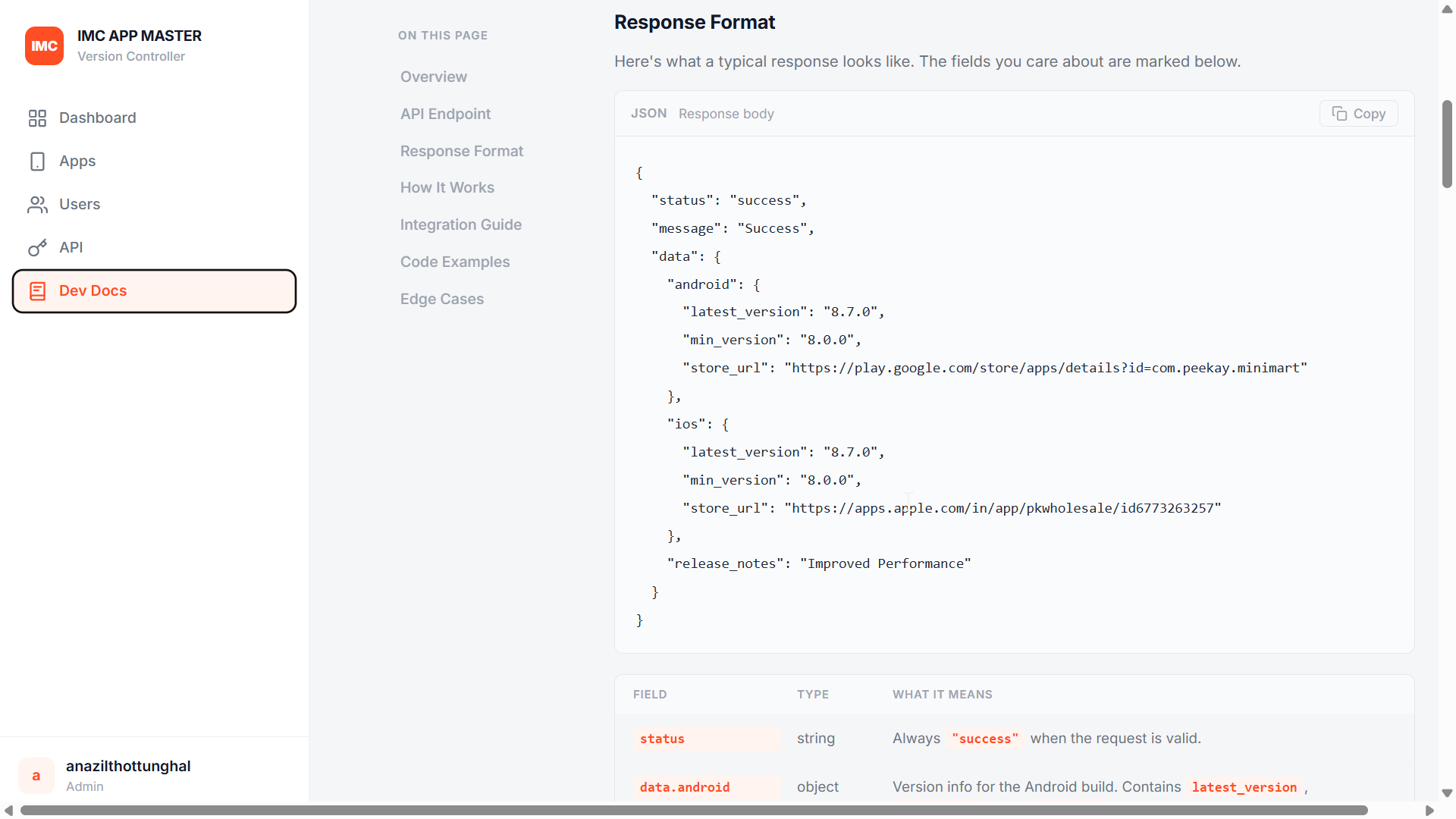Jump to Code Examples section

click(x=454, y=262)
